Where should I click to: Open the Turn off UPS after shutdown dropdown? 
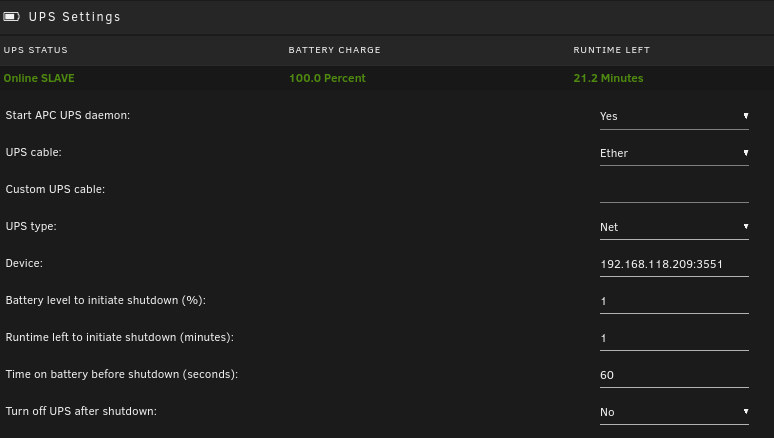point(674,412)
